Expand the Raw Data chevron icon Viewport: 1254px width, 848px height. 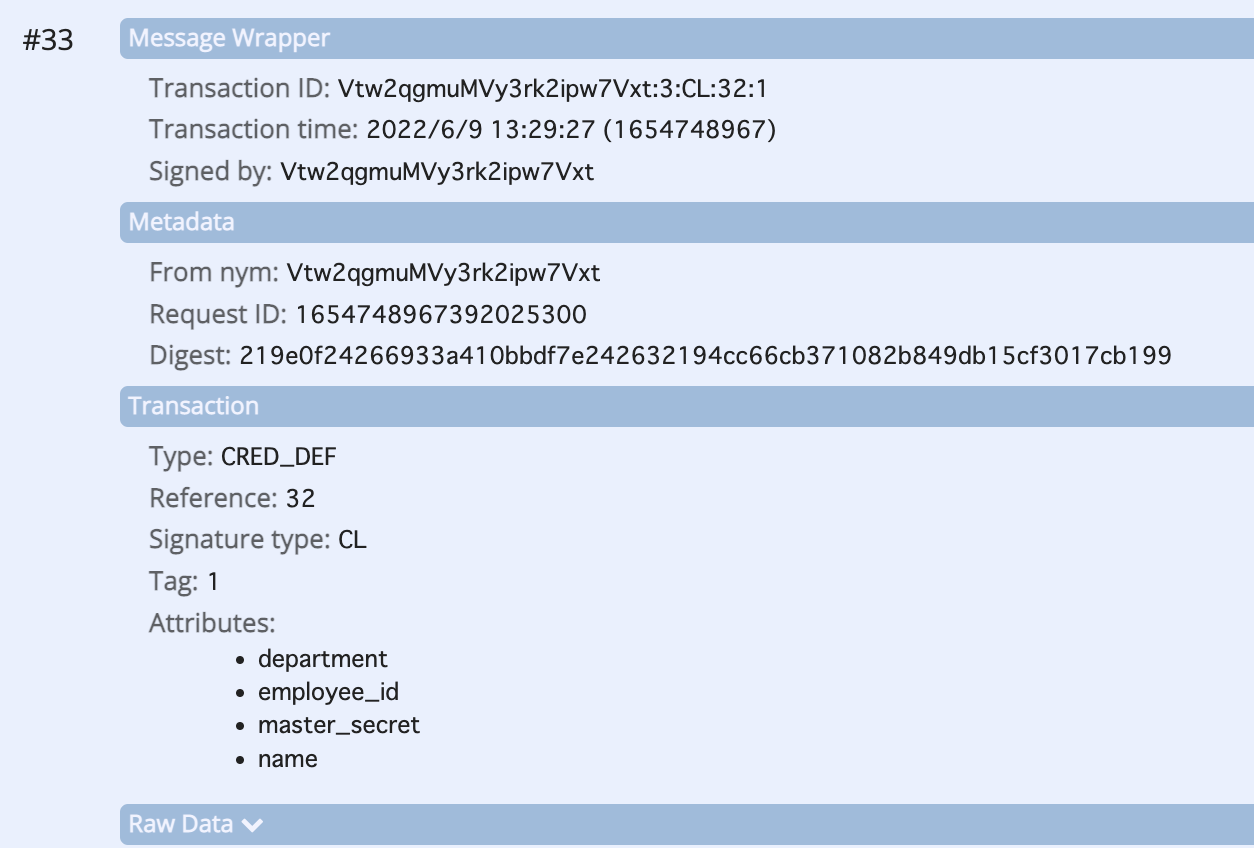pos(253,825)
